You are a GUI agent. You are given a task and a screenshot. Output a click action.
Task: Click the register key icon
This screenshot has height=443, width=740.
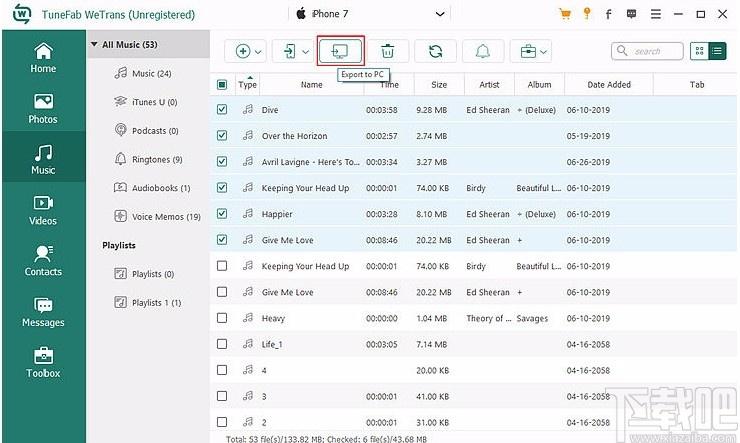[587, 13]
